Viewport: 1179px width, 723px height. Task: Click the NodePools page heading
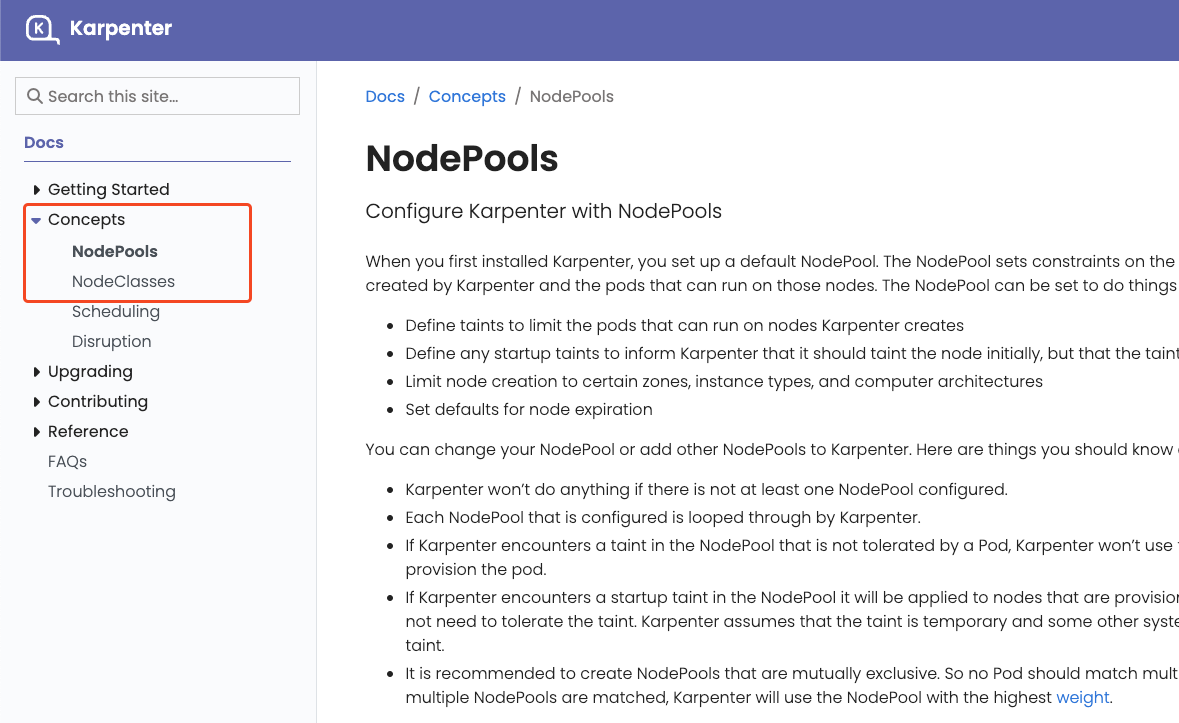tap(462, 159)
